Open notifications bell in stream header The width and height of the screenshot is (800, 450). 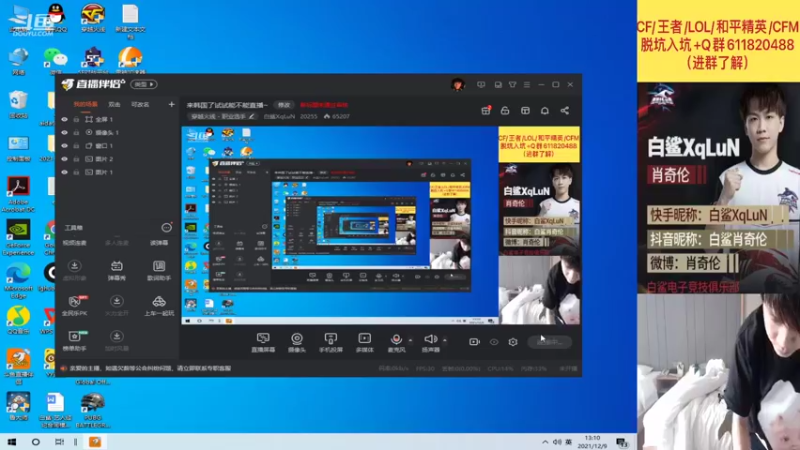pyautogui.click(x=544, y=111)
